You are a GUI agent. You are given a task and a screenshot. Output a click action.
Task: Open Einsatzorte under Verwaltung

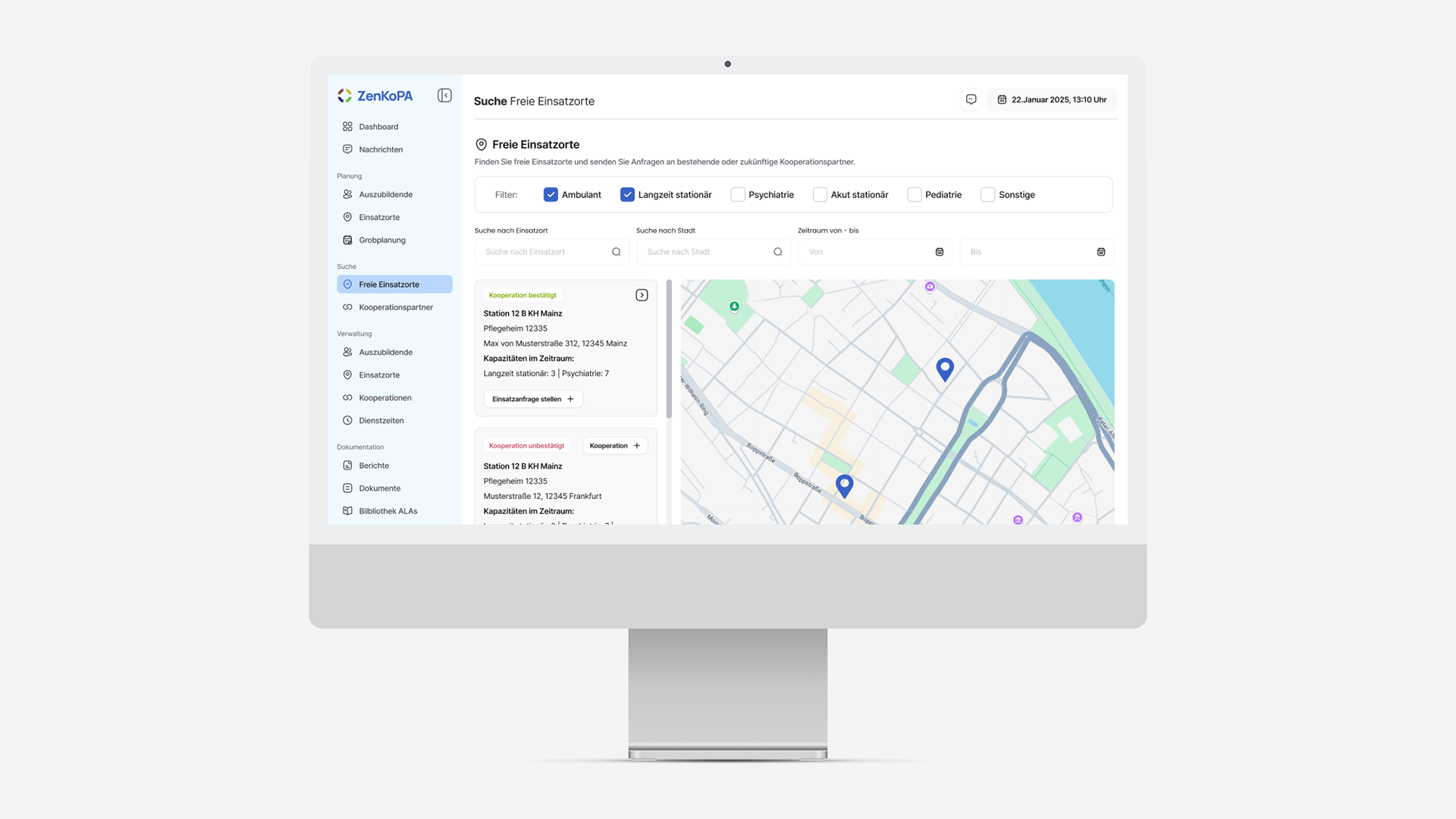pyautogui.click(x=394, y=375)
